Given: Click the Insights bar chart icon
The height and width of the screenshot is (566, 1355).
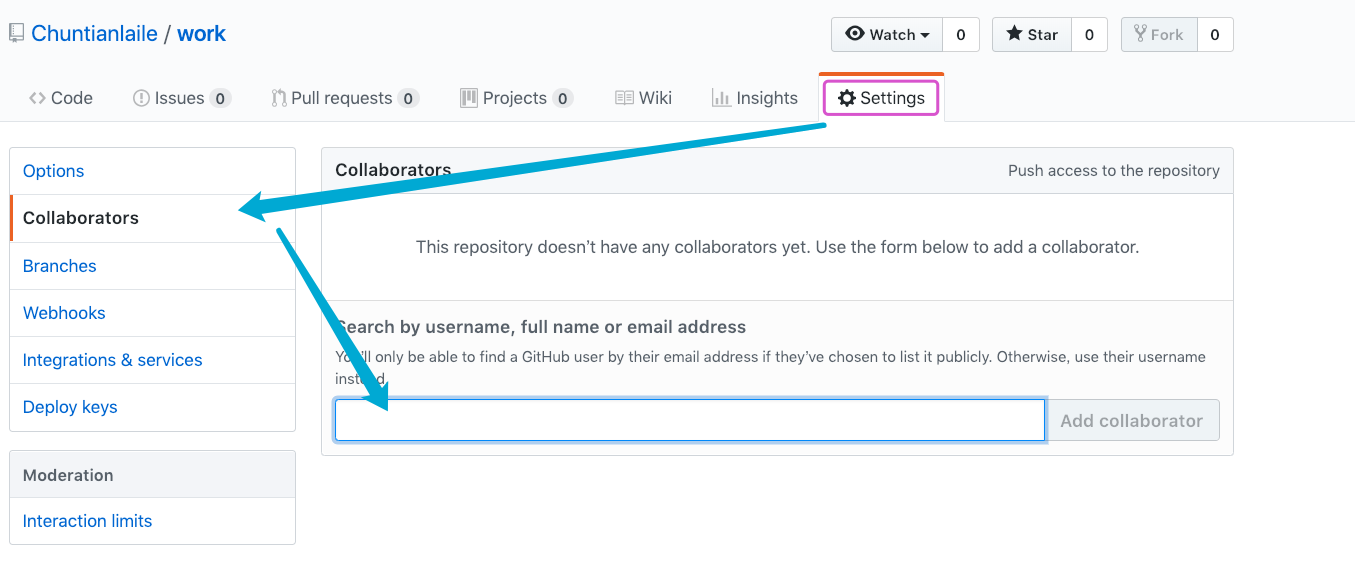Looking at the screenshot, I should [x=721, y=98].
